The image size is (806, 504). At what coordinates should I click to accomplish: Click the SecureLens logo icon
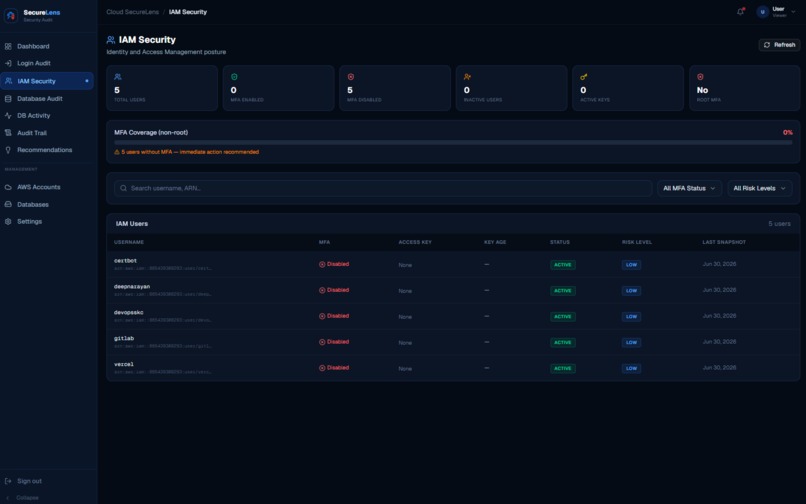click(x=11, y=15)
